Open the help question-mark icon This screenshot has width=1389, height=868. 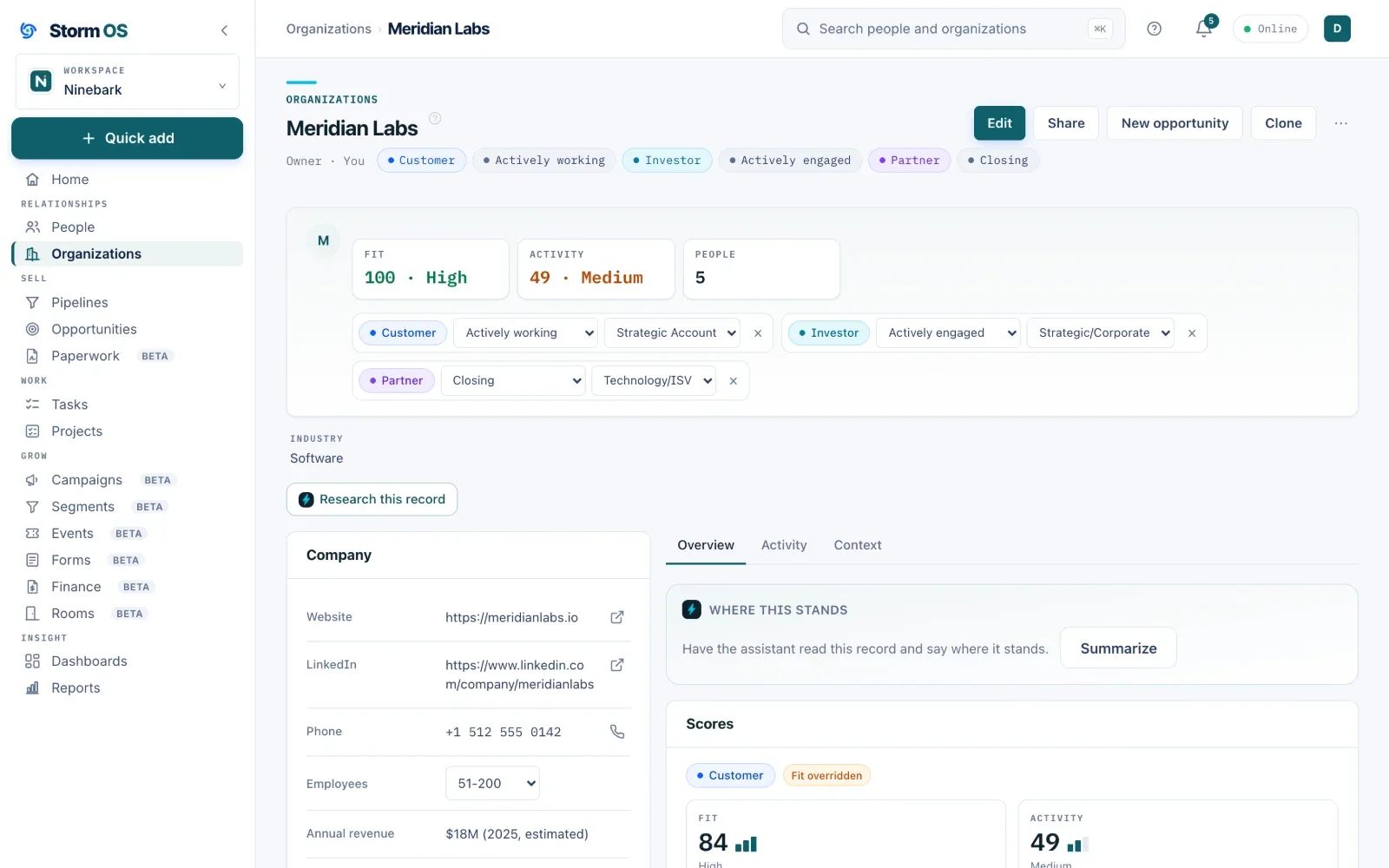click(x=1154, y=29)
